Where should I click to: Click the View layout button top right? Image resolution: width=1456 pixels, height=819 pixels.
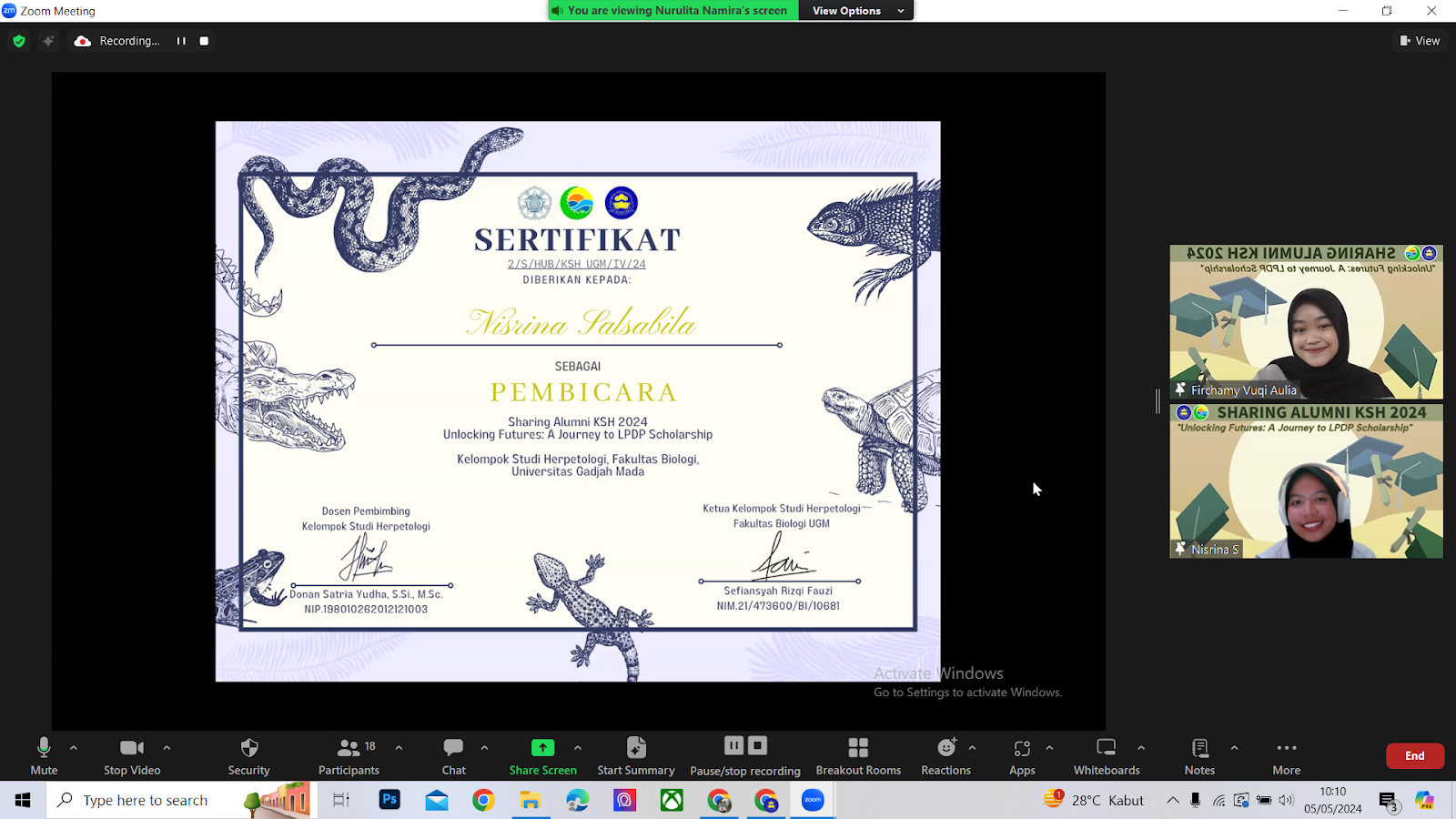[1420, 41]
